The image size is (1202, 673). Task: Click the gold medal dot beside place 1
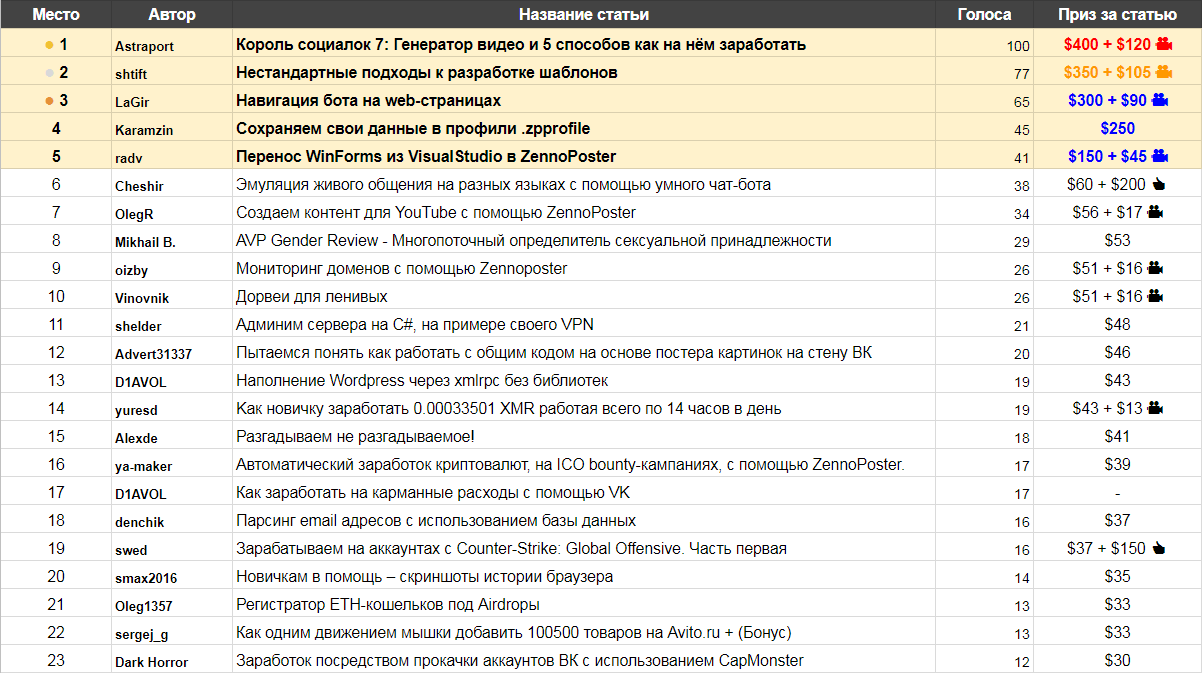49,45
